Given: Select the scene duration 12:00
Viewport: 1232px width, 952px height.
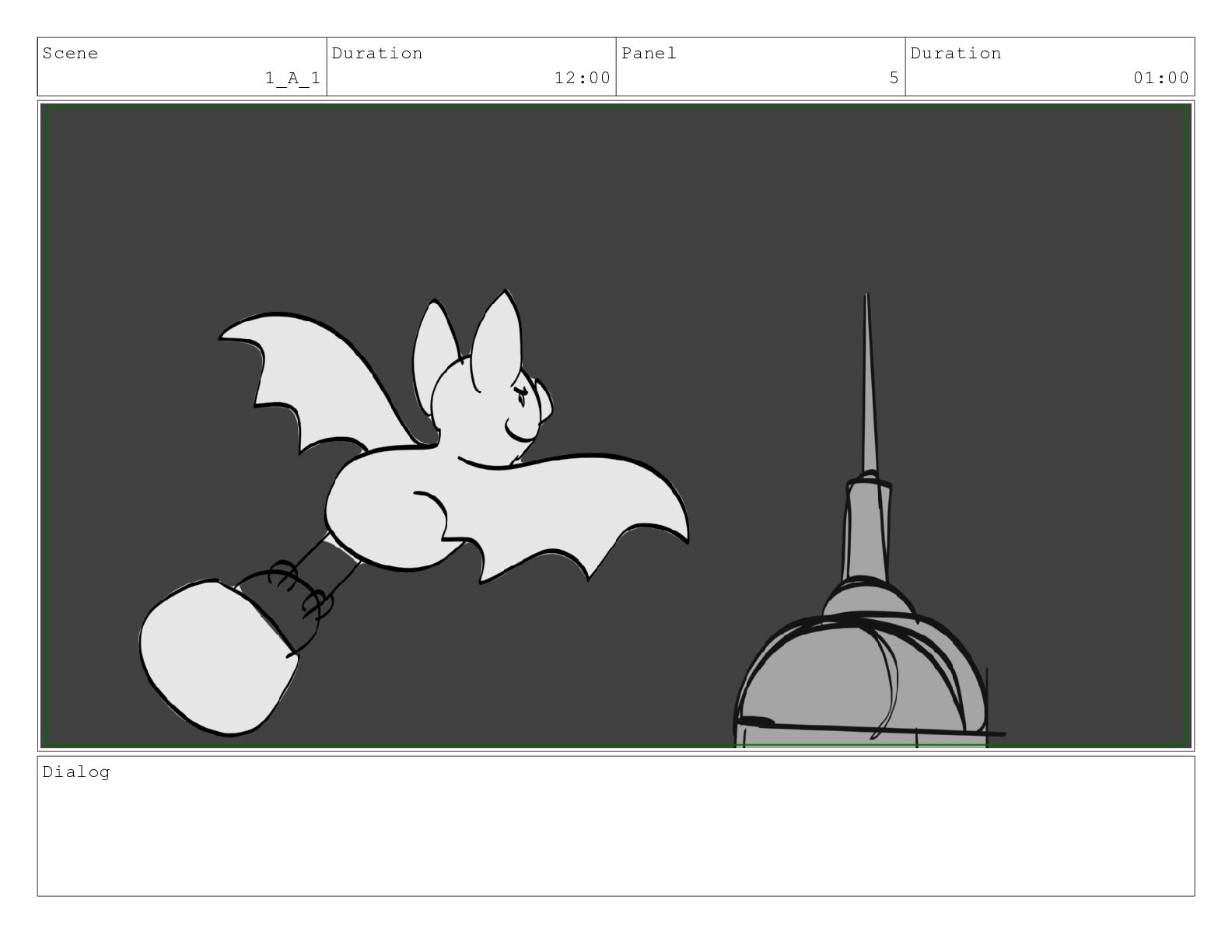Looking at the screenshot, I should pos(583,78).
